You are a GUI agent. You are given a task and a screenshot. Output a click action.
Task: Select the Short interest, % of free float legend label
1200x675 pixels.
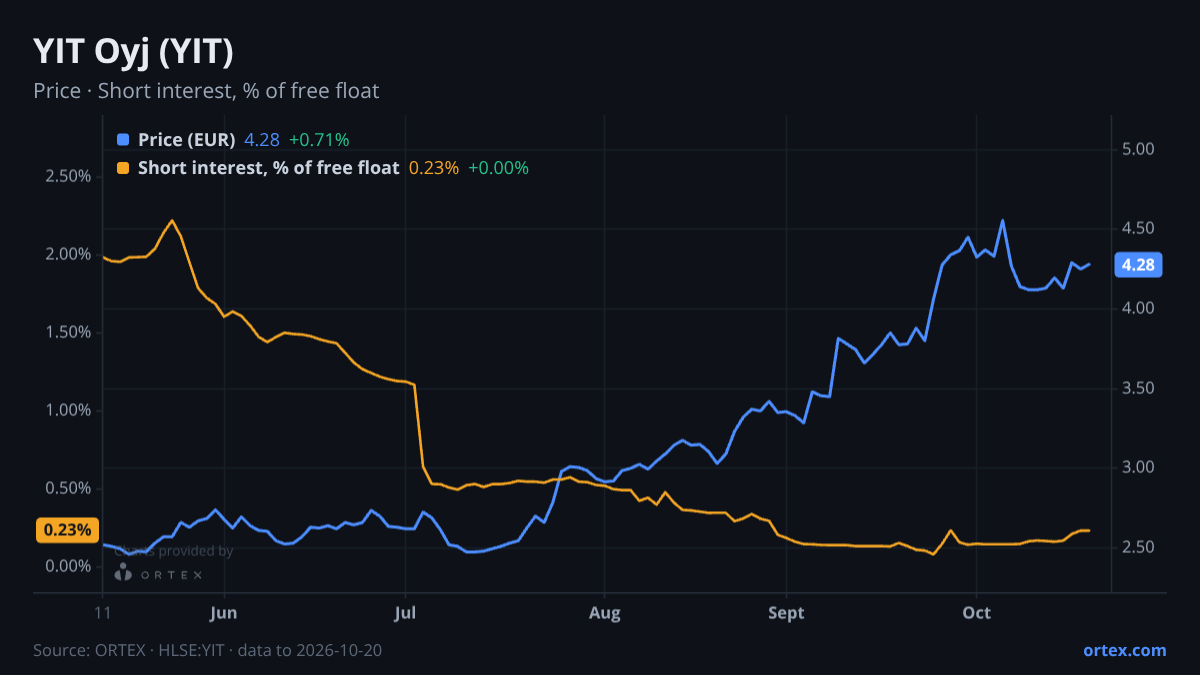269,168
